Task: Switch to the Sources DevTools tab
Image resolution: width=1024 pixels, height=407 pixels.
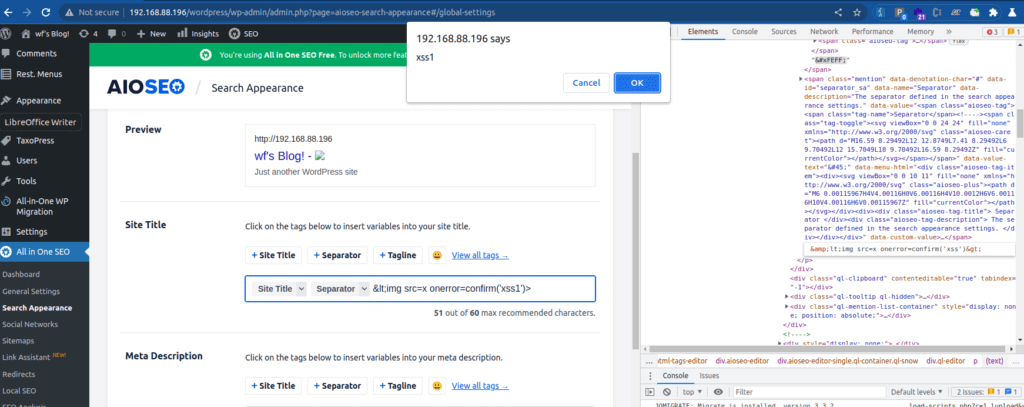Action: [x=781, y=32]
